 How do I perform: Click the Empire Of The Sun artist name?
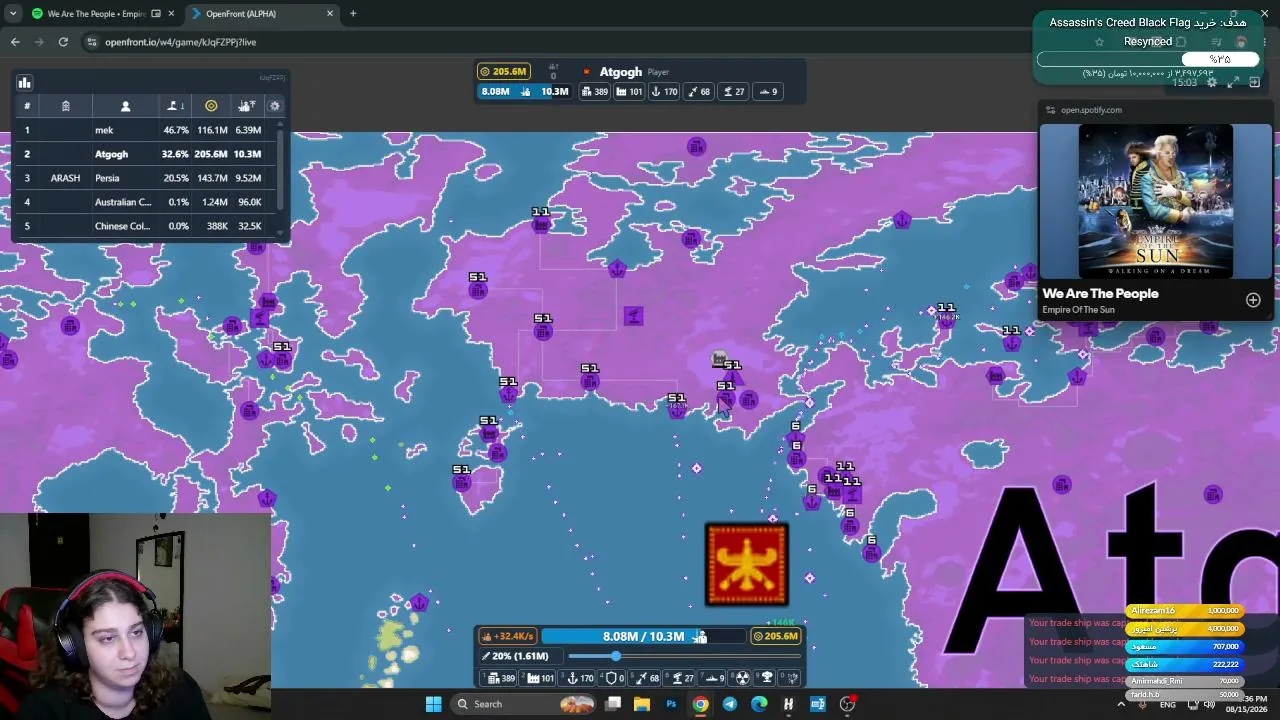(x=1078, y=310)
